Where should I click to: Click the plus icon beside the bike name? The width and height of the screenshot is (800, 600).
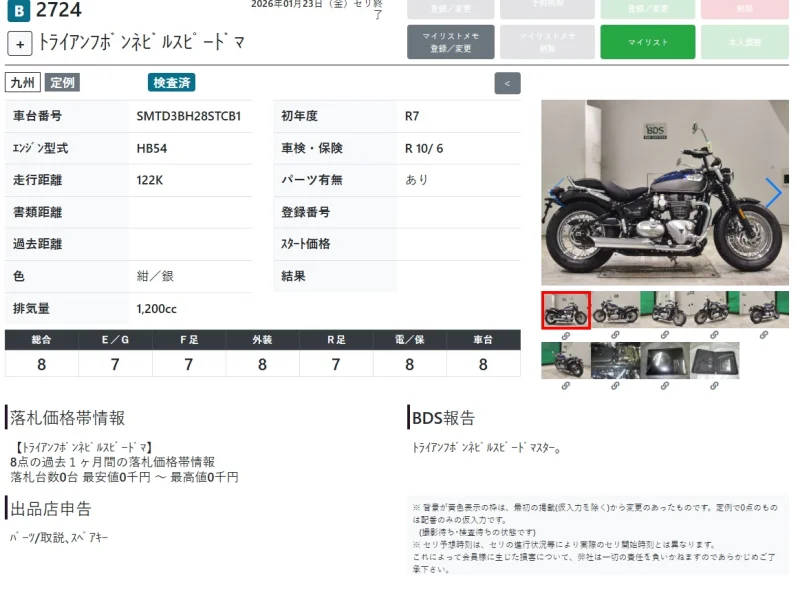click(x=20, y=44)
